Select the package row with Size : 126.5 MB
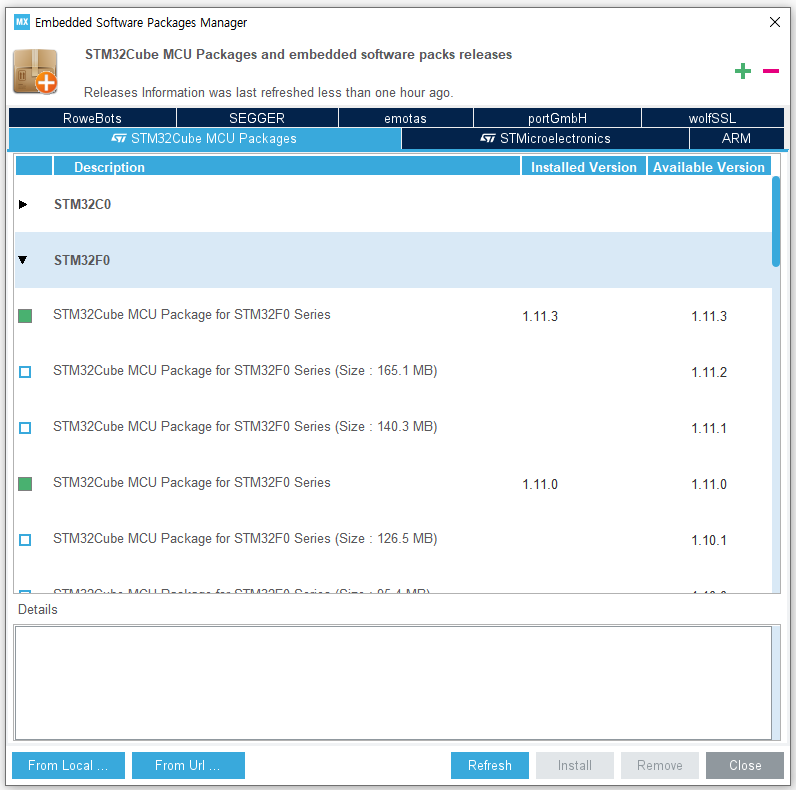Viewport: 796px width, 790px height. pyautogui.click(x=393, y=540)
